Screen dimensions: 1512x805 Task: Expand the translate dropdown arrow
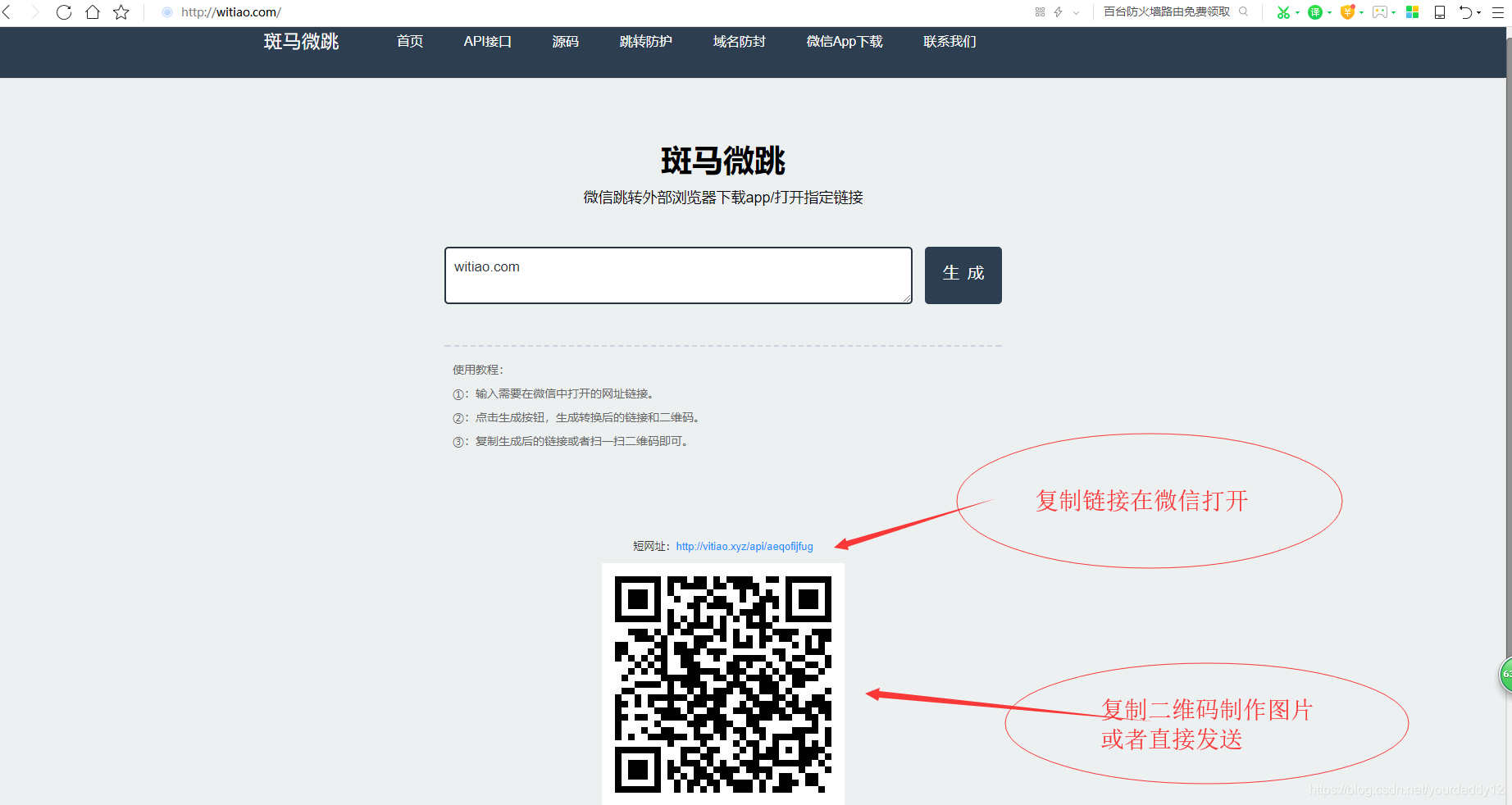[x=1329, y=12]
